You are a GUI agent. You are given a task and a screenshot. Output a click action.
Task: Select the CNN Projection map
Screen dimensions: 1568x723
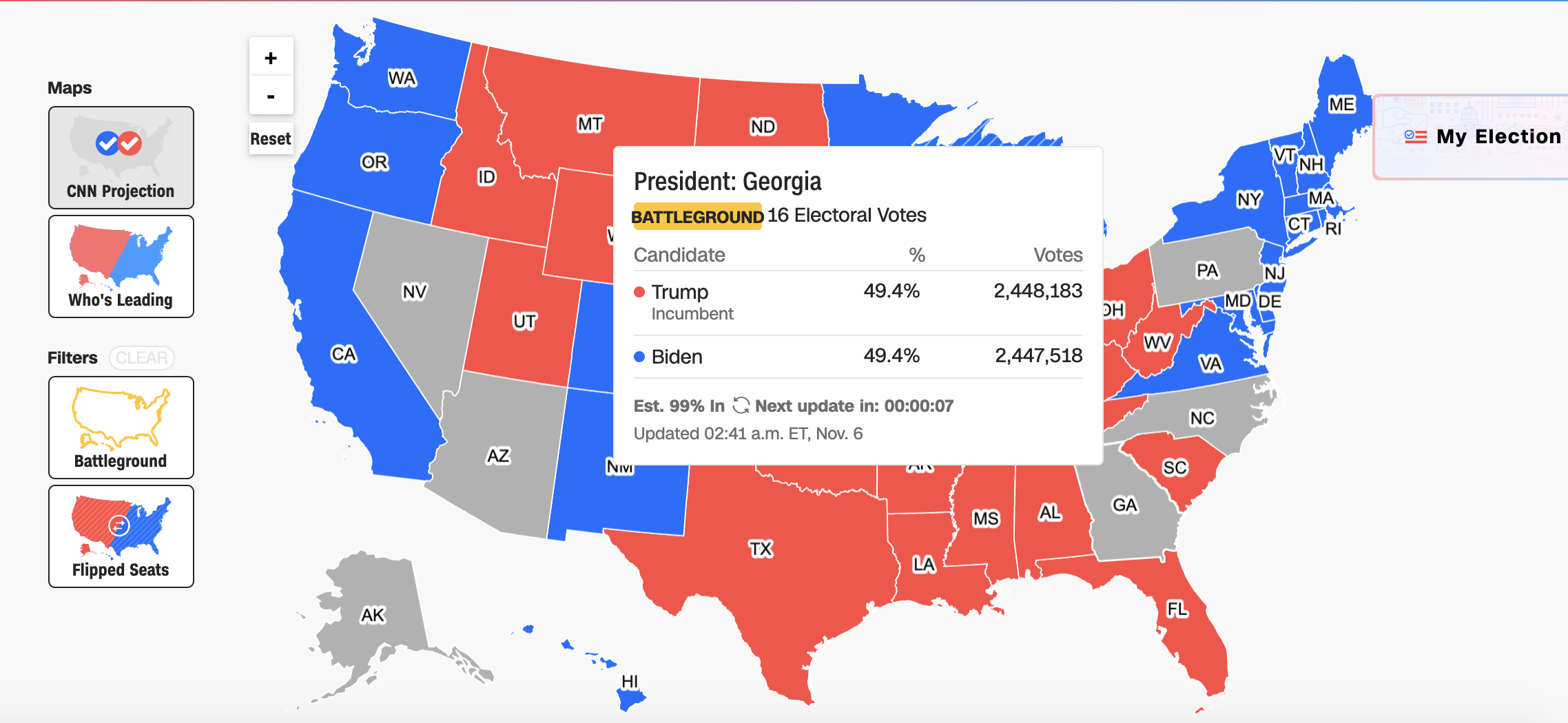click(121, 158)
